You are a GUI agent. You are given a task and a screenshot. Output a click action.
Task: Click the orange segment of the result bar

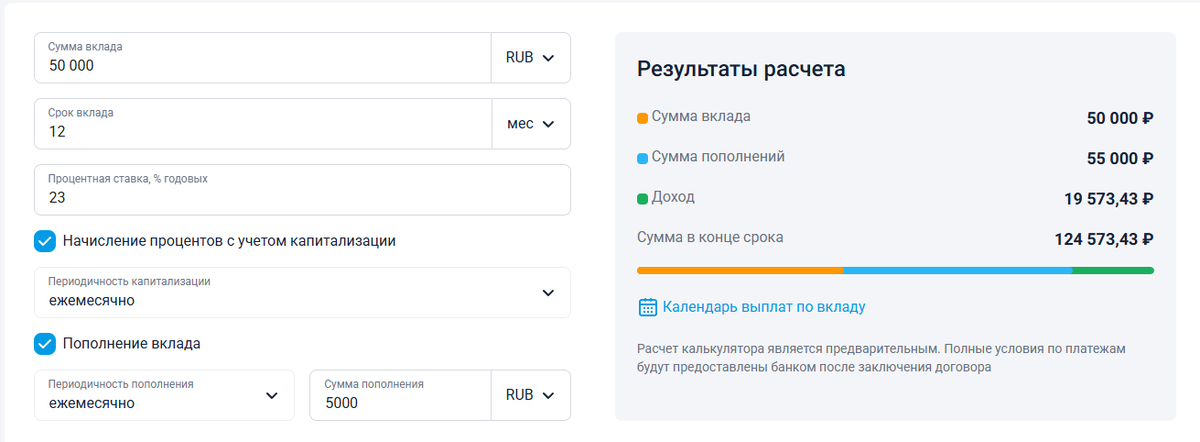(740, 270)
